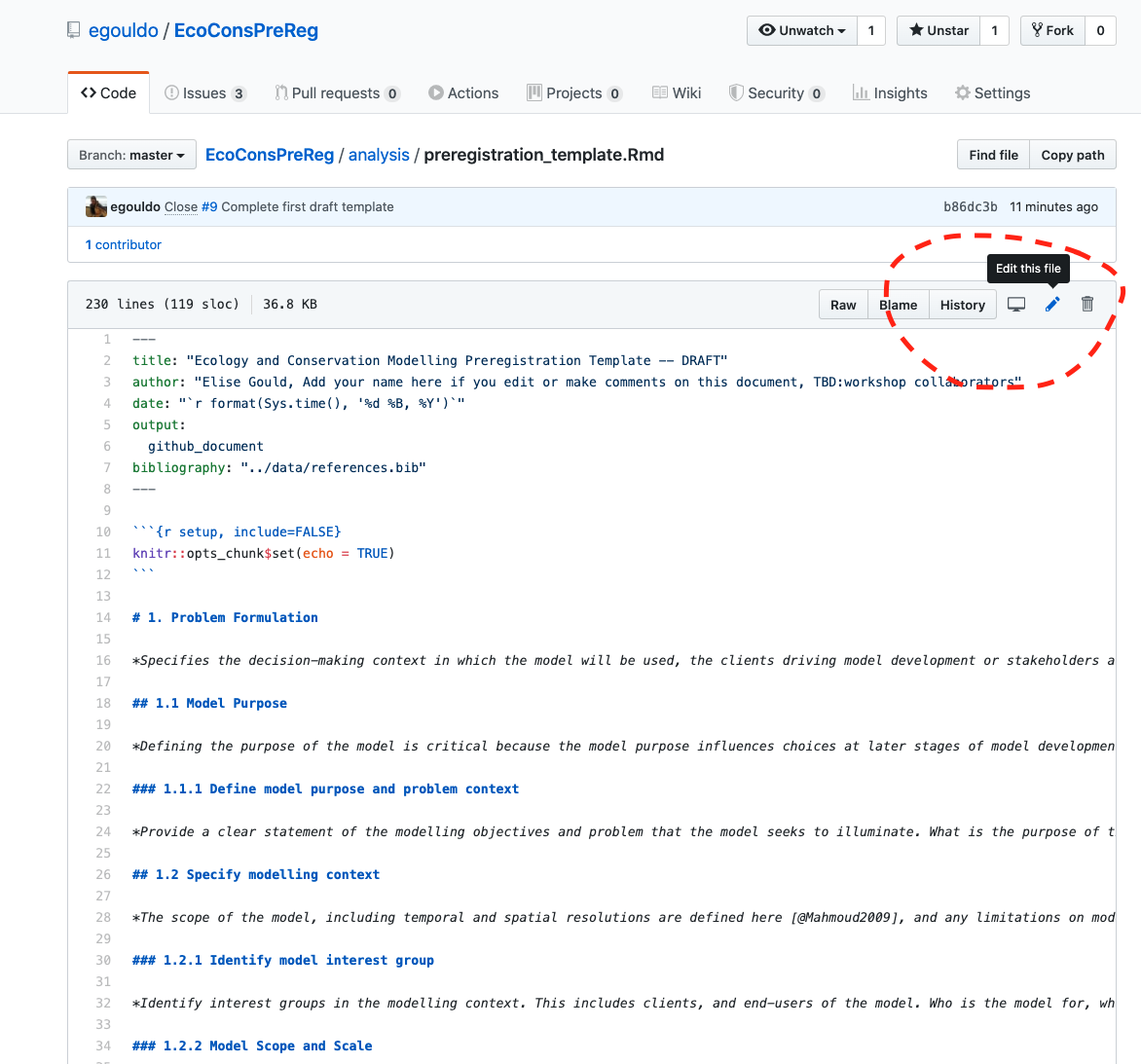The width and height of the screenshot is (1141, 1064).
Task: Click '### 1.2.2 Model Scope and Scale'
Action: [x=252, y=1046]
